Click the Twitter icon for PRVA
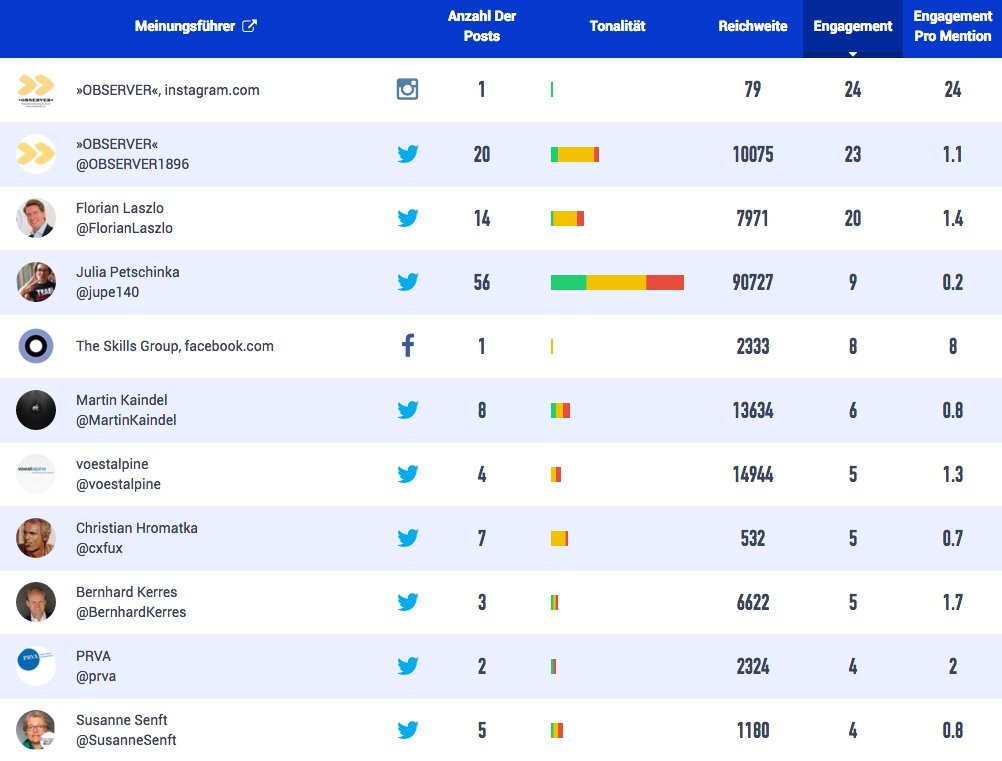Image resolution: width=1002 pixels, height=761 pixels. coord(408,666)
